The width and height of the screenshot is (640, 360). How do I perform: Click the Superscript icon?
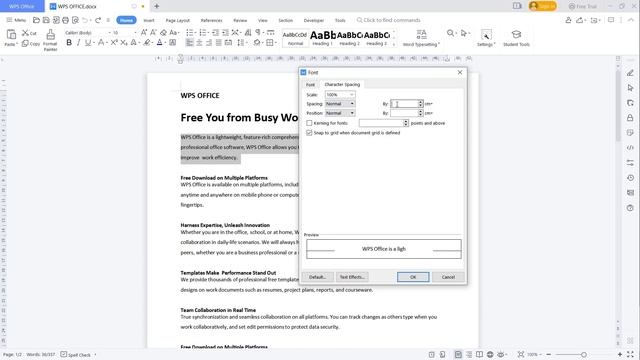point(114,42)
